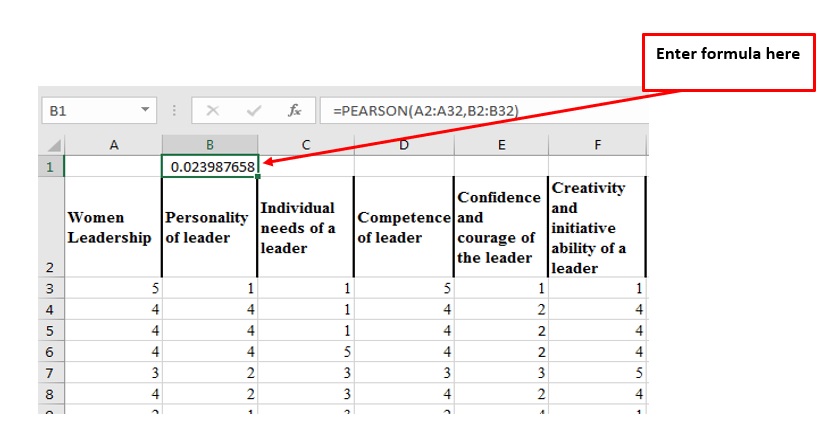Select cell A4 containing 4
The height and width of the screenshot is (425, 832).
click(x=113, y=309)
